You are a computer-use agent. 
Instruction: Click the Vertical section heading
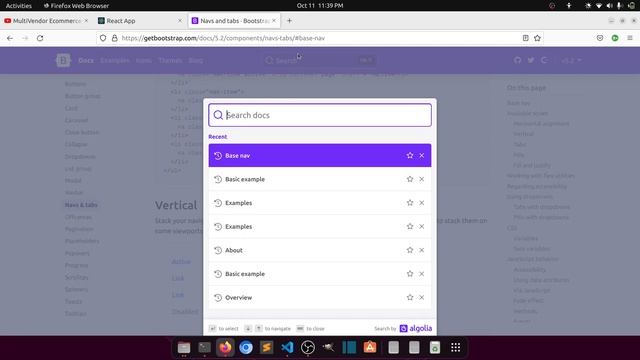pyautogui.click(x=176, y=205)
